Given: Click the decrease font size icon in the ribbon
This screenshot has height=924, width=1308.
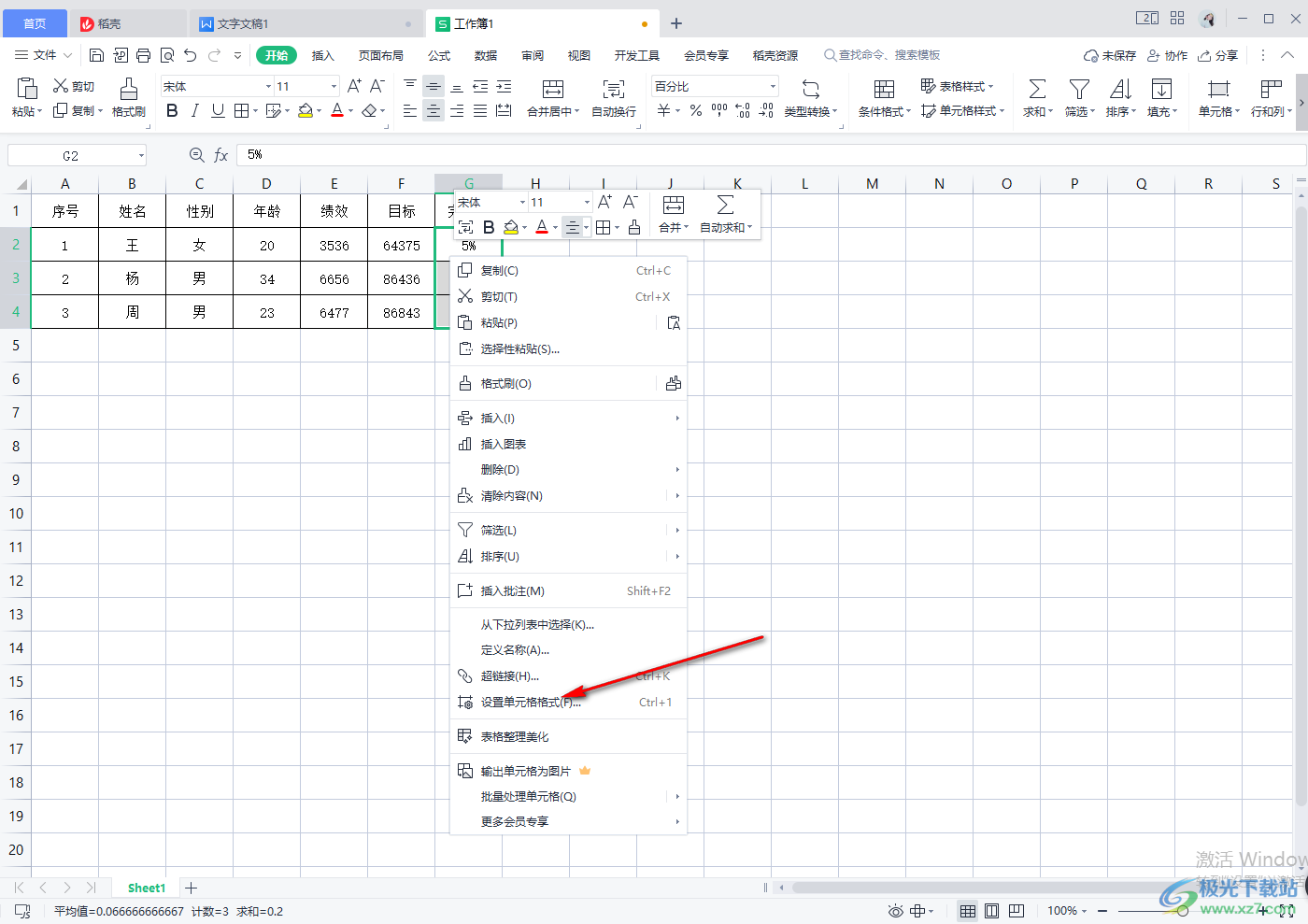Looking at the screenshot, I should [377, 86].
